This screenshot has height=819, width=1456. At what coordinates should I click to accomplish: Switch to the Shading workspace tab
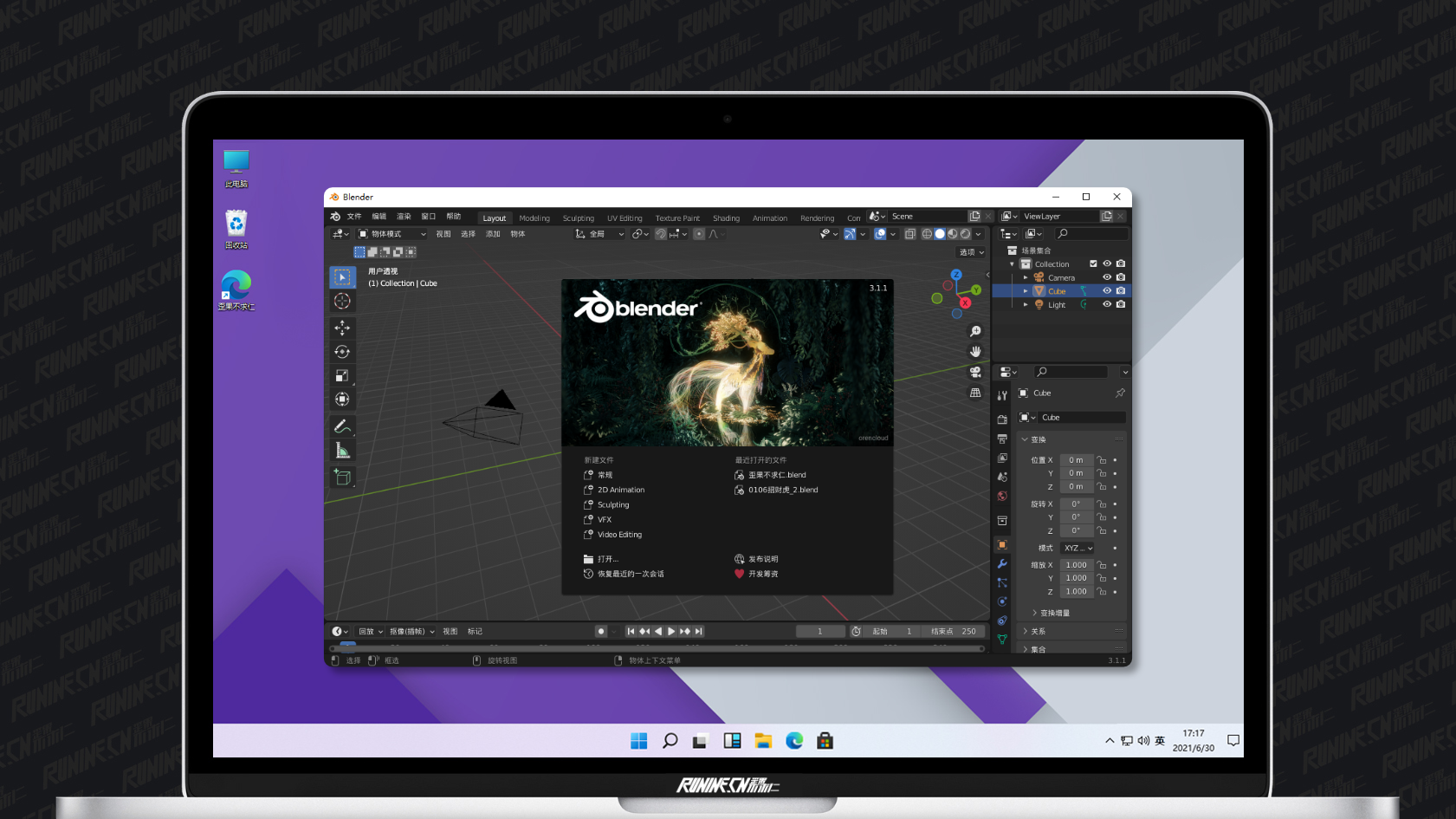[726, 218]
